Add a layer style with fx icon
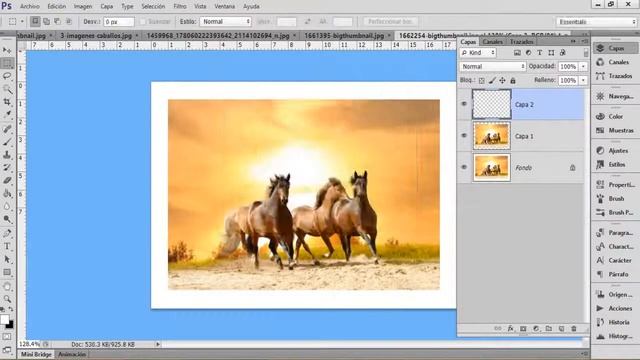Image resolution: width=640 pixels, height=360 pixels. click(511, 329)
